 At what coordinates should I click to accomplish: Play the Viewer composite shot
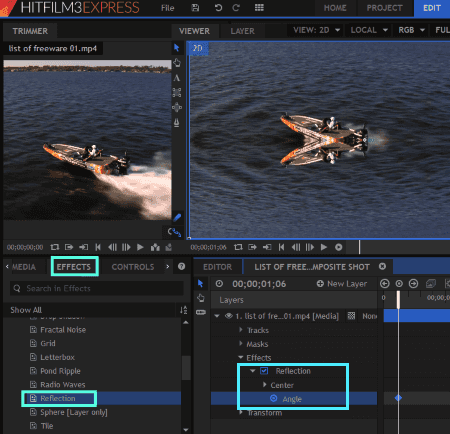point(324,247)
